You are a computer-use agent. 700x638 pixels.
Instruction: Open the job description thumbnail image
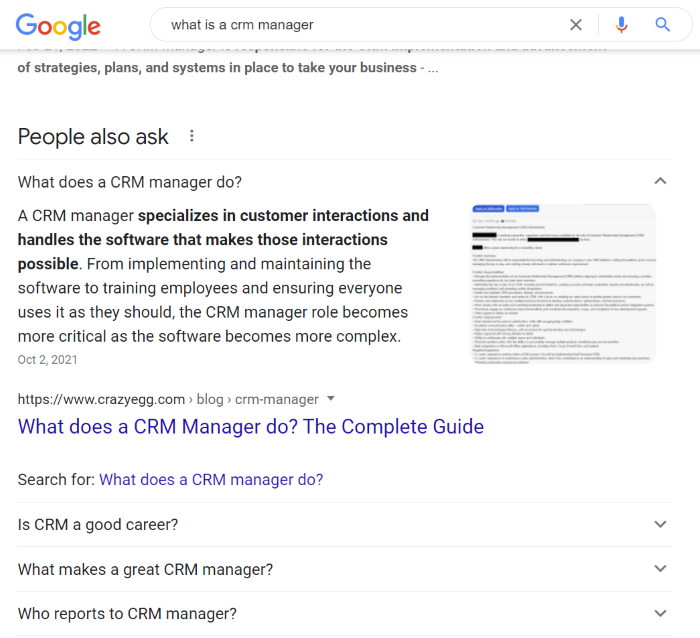pyautogui.click(x=564, y=284)
